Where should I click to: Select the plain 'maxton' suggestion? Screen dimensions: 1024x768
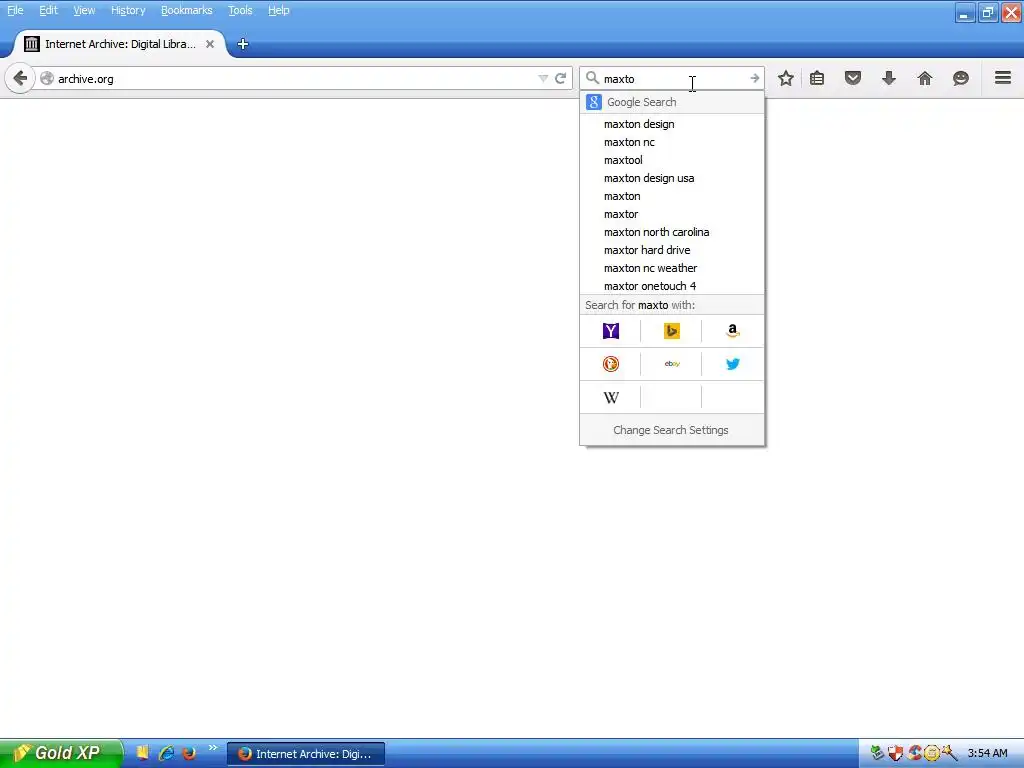point(672,196)
